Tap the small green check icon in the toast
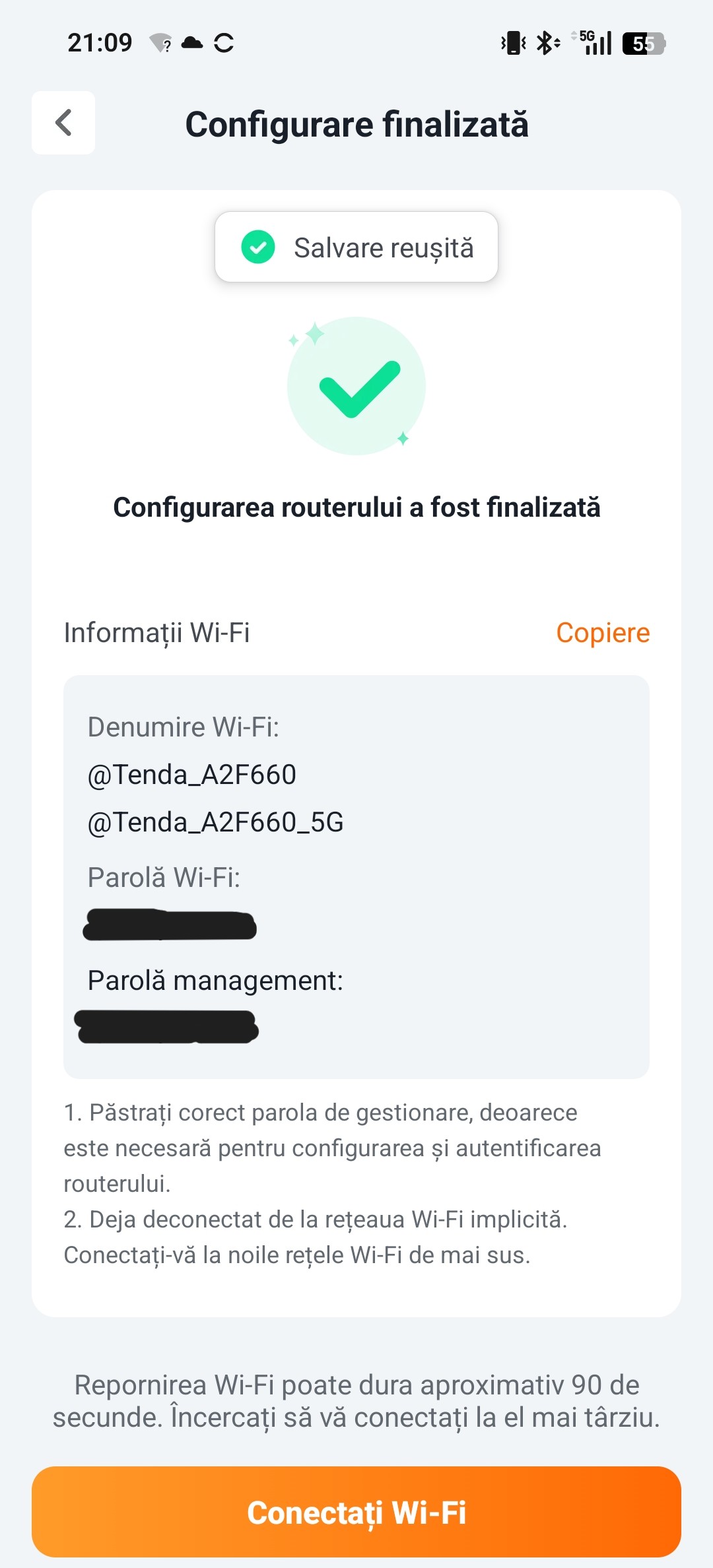This screenshot has width=713, height=1568. (258, 247)
